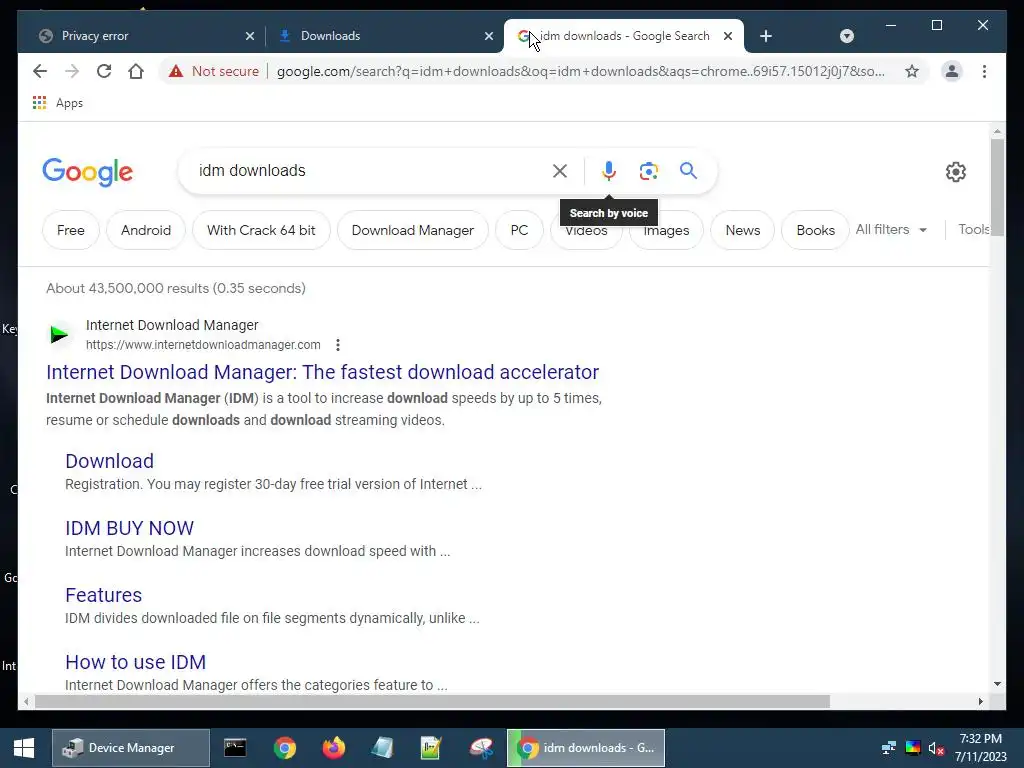Open the internetdownloadmanager.com site URL
1024x768 pixels.
[x=203, y=345]
